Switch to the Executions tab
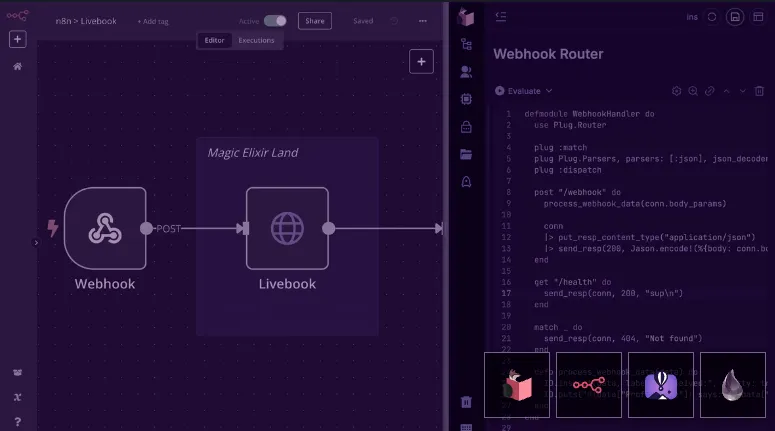 (x=256, y=40)
